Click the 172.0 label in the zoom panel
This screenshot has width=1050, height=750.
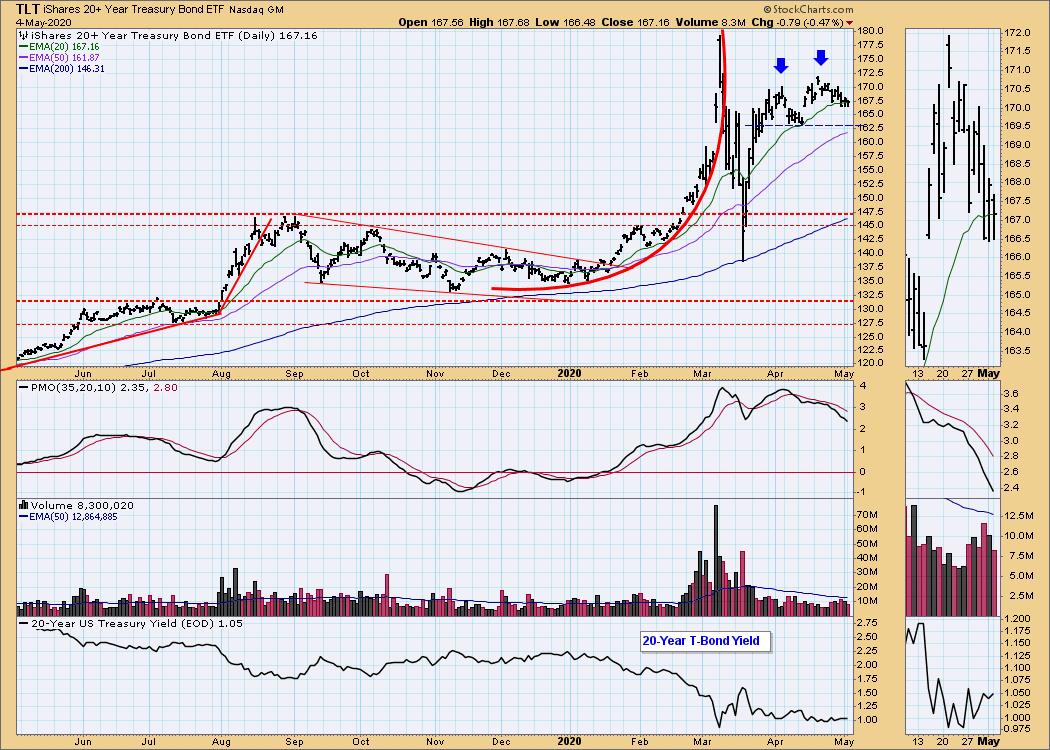tap(1017, 33)
